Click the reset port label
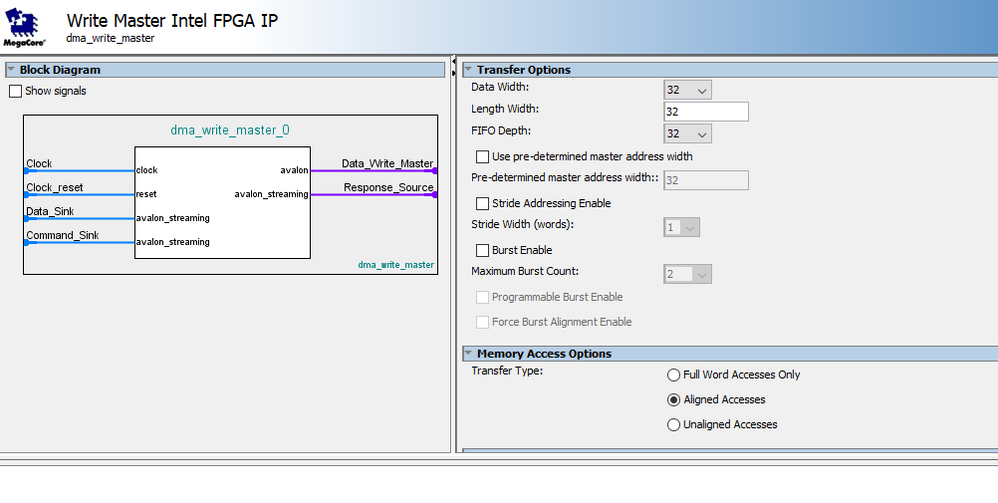 (146, 194)
